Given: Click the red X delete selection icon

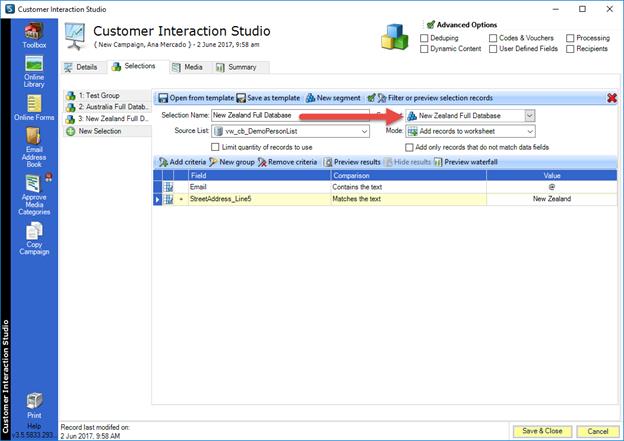Looking at the screenshot, I should pos(612,98).
